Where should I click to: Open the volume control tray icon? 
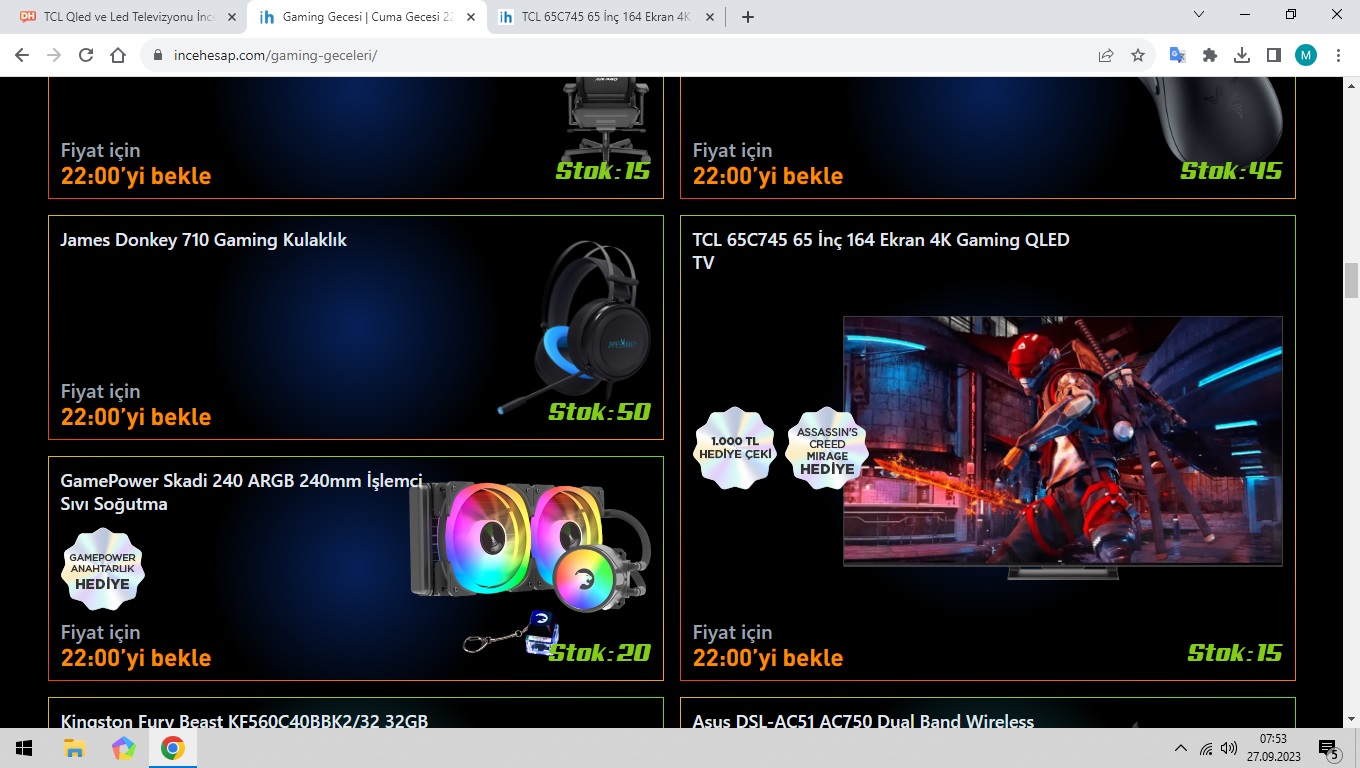tap(1229, 748)
